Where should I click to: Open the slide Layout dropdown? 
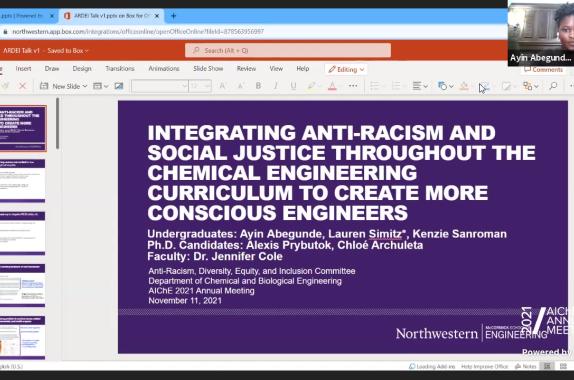pyautogui.click(x=100, y=86)
